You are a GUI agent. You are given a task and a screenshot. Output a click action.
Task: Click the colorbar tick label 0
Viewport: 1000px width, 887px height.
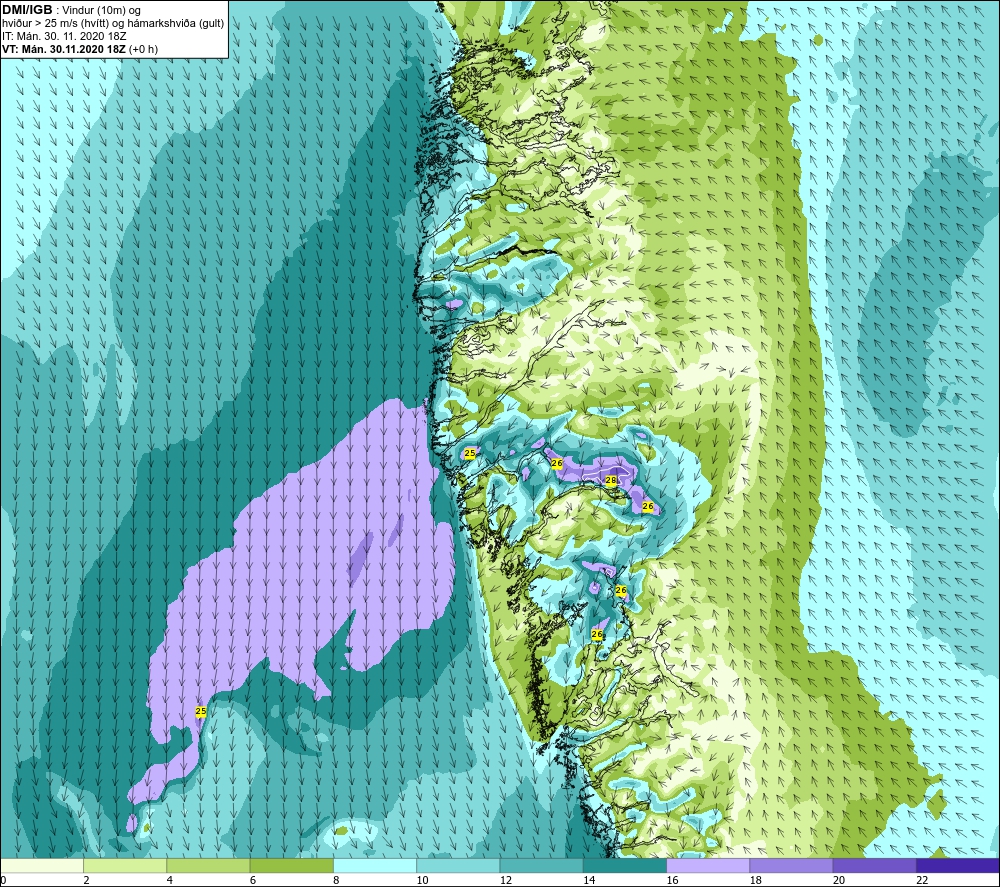point(3,880)
